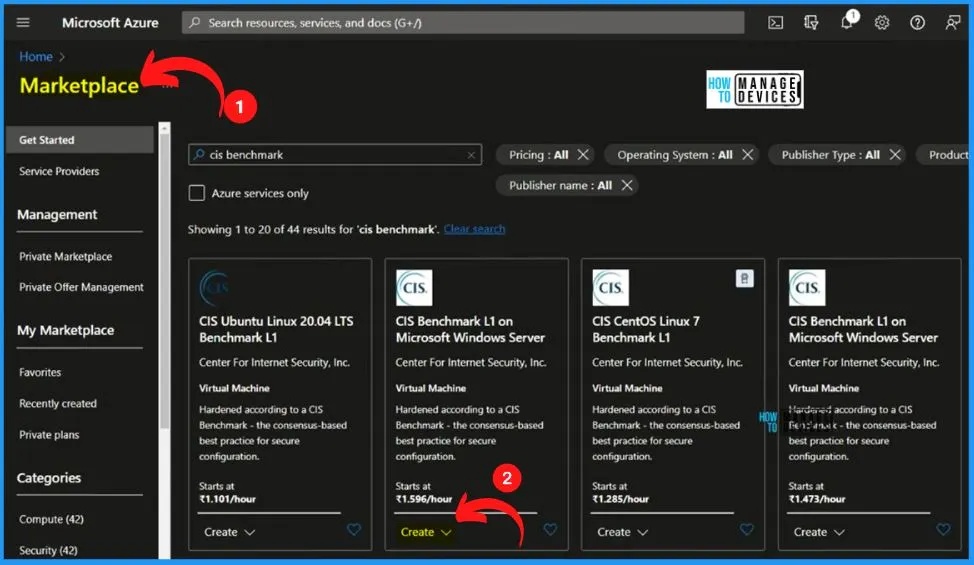The width and height of the screenshot is (974, 565).
Task: Open Private Offer Management
Action: pyautogui.click(x=81, y=287)
